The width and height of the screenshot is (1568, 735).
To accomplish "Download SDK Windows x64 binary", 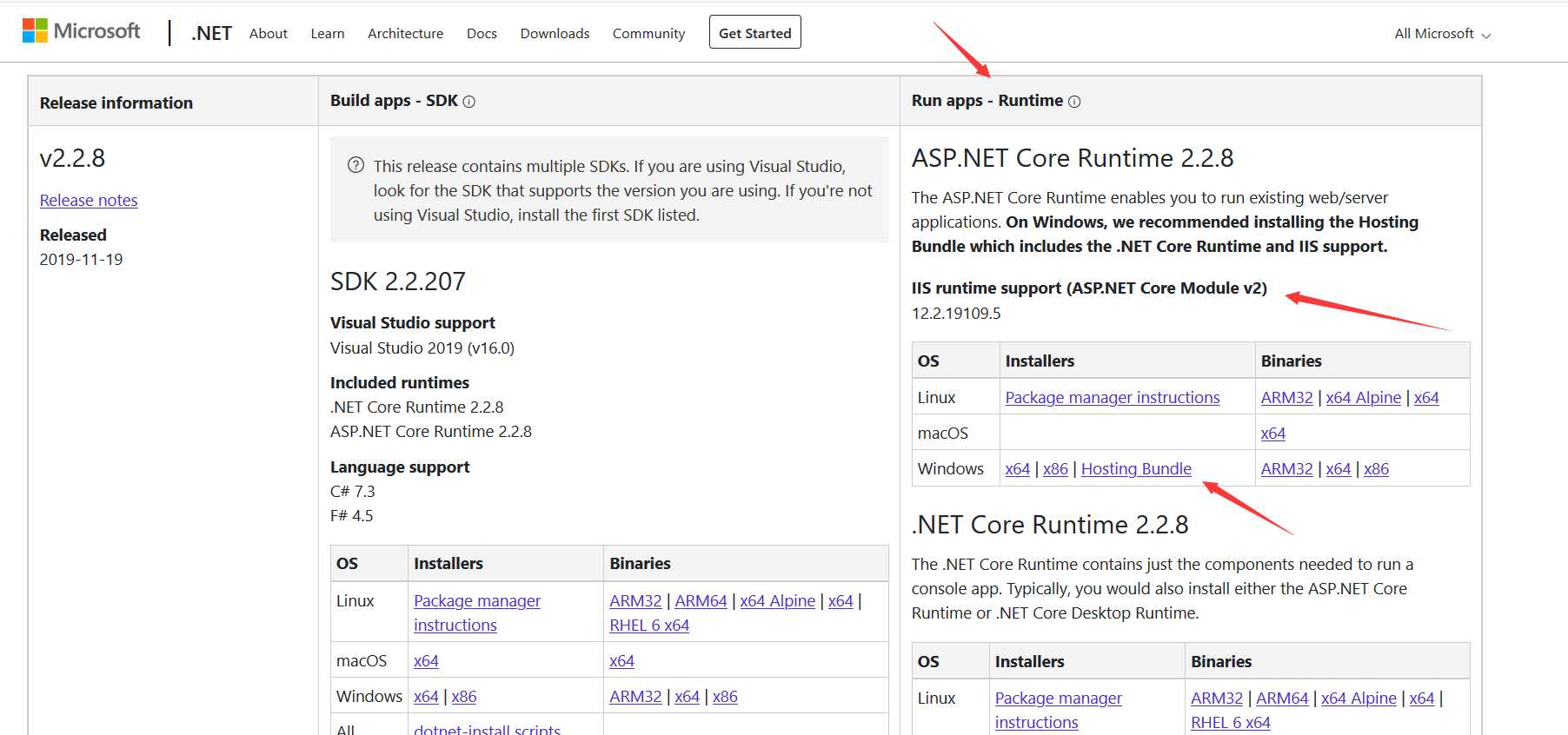I will click(x=687, y=696).
